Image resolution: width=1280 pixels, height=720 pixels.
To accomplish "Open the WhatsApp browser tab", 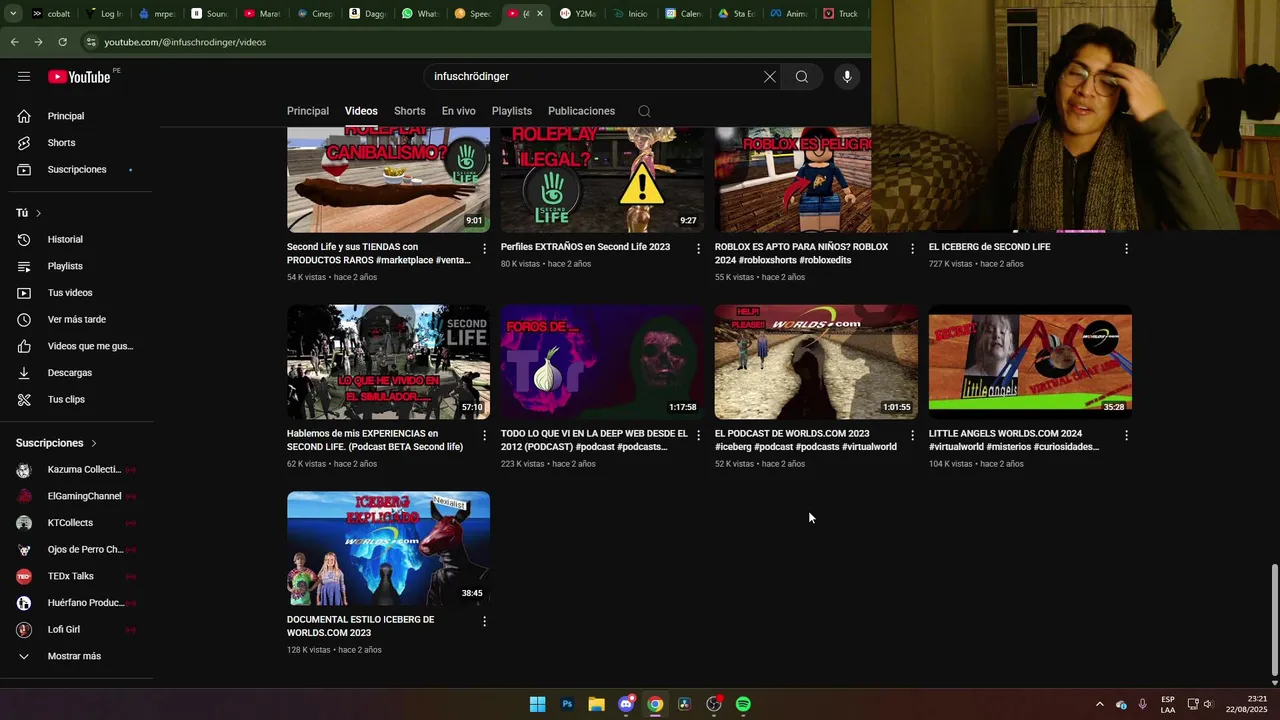I will [421, 14].
